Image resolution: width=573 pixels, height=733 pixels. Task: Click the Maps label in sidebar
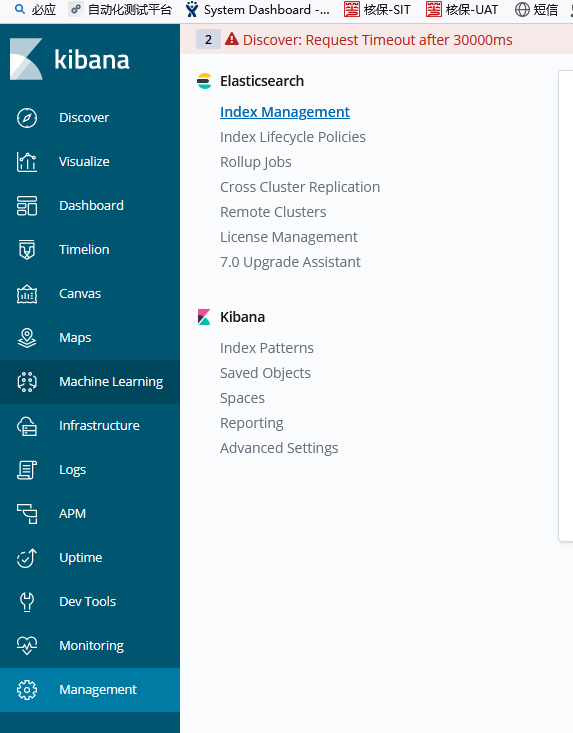(75, 338)
